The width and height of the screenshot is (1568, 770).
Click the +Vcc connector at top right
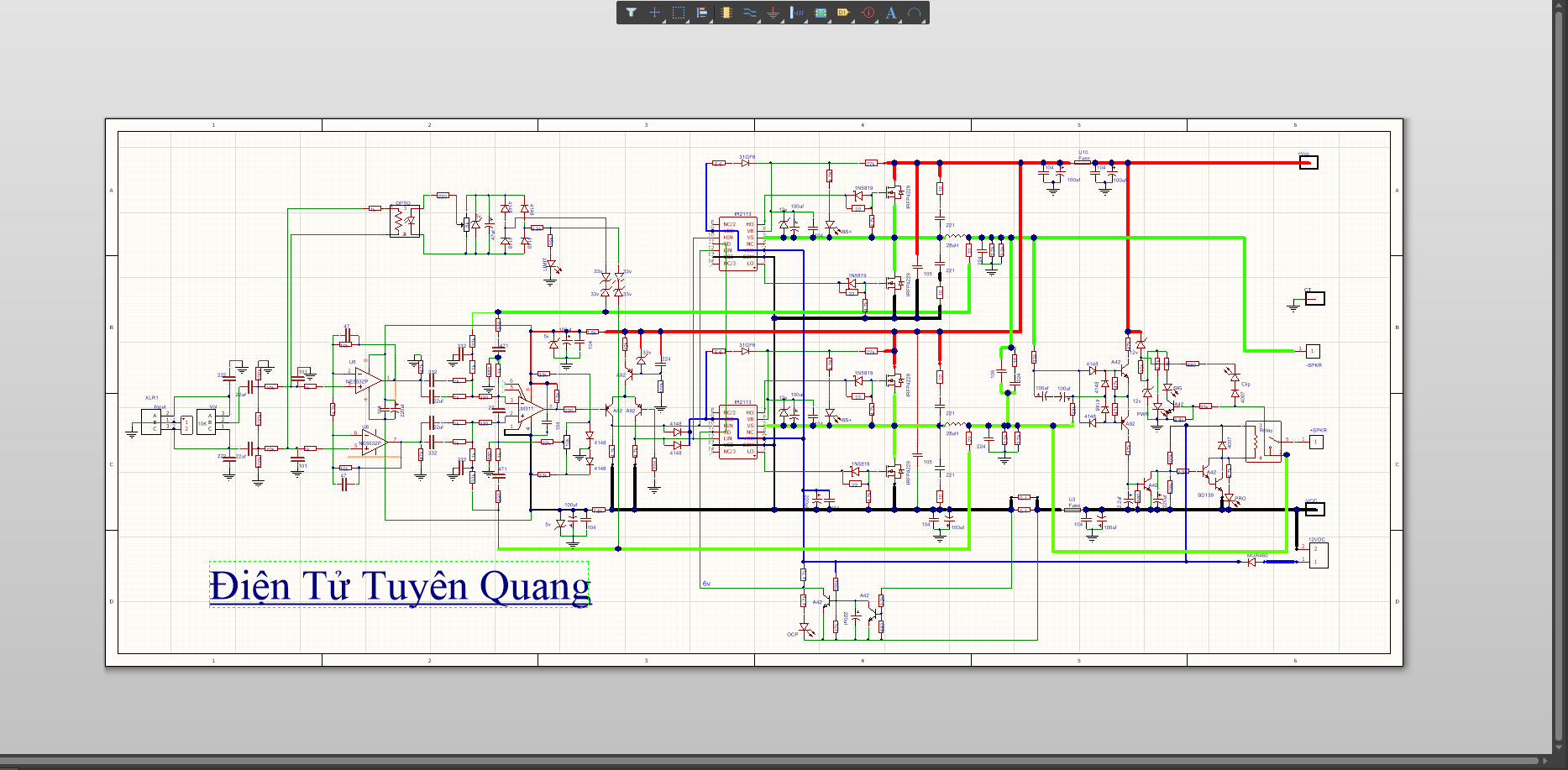[1308, 163]
